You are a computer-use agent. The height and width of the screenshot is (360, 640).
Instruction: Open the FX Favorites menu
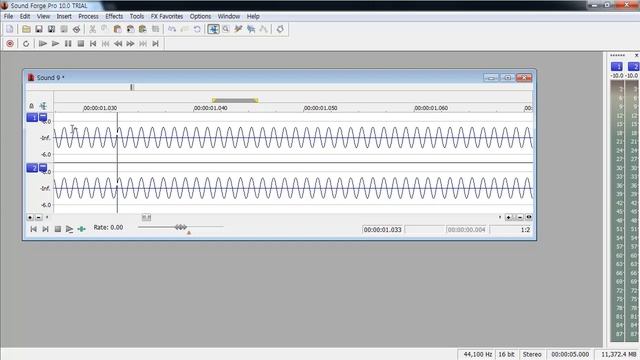click(x=167, y=16)
